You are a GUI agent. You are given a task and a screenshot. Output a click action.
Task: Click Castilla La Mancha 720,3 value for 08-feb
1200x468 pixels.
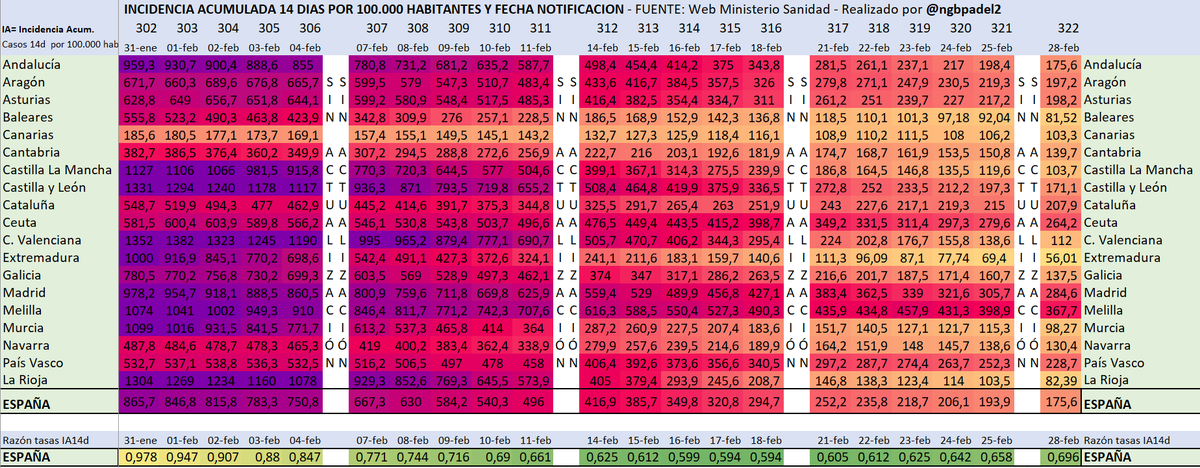click(410, 169)
